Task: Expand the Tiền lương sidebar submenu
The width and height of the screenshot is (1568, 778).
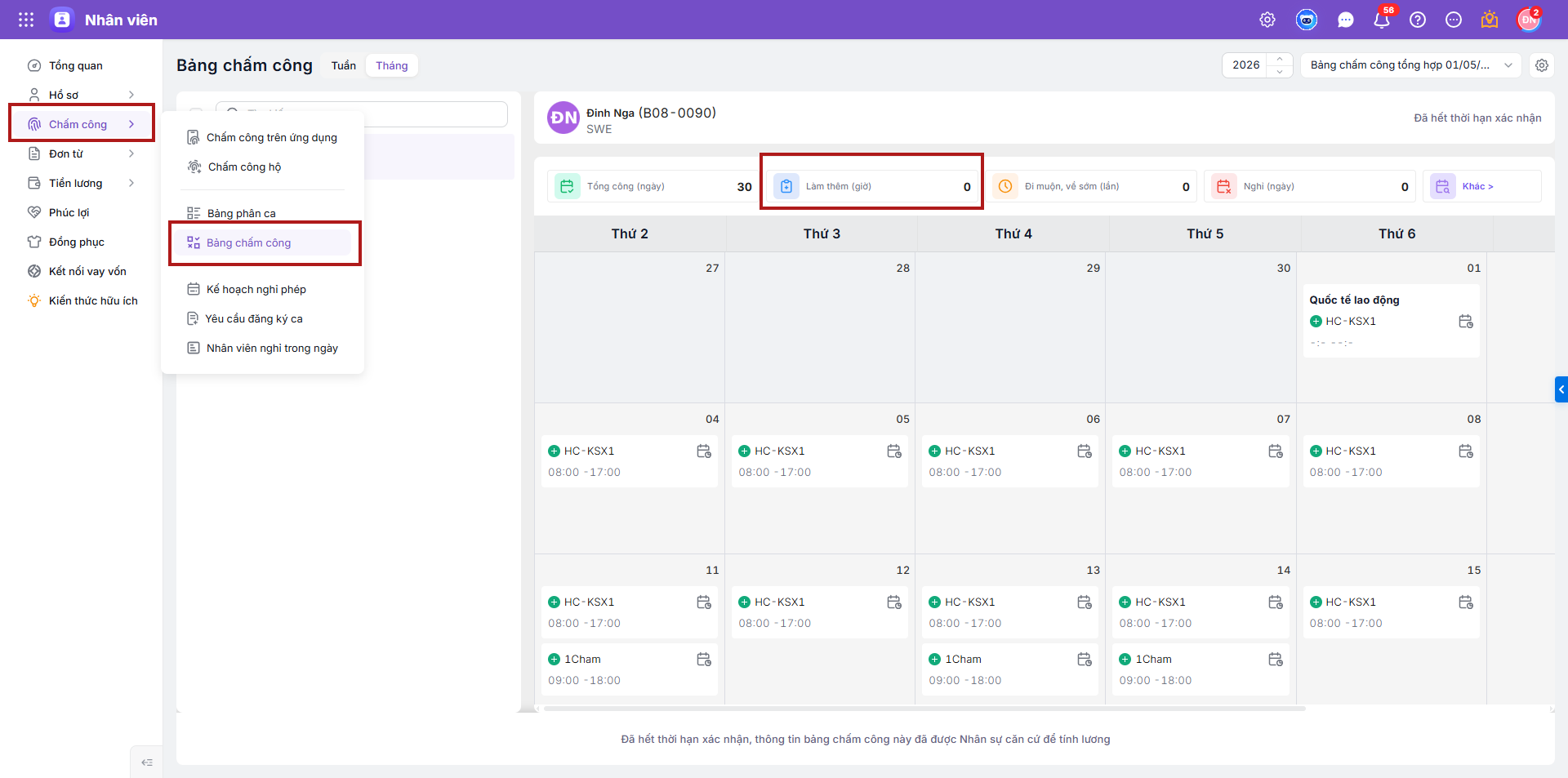Action: 131,183
